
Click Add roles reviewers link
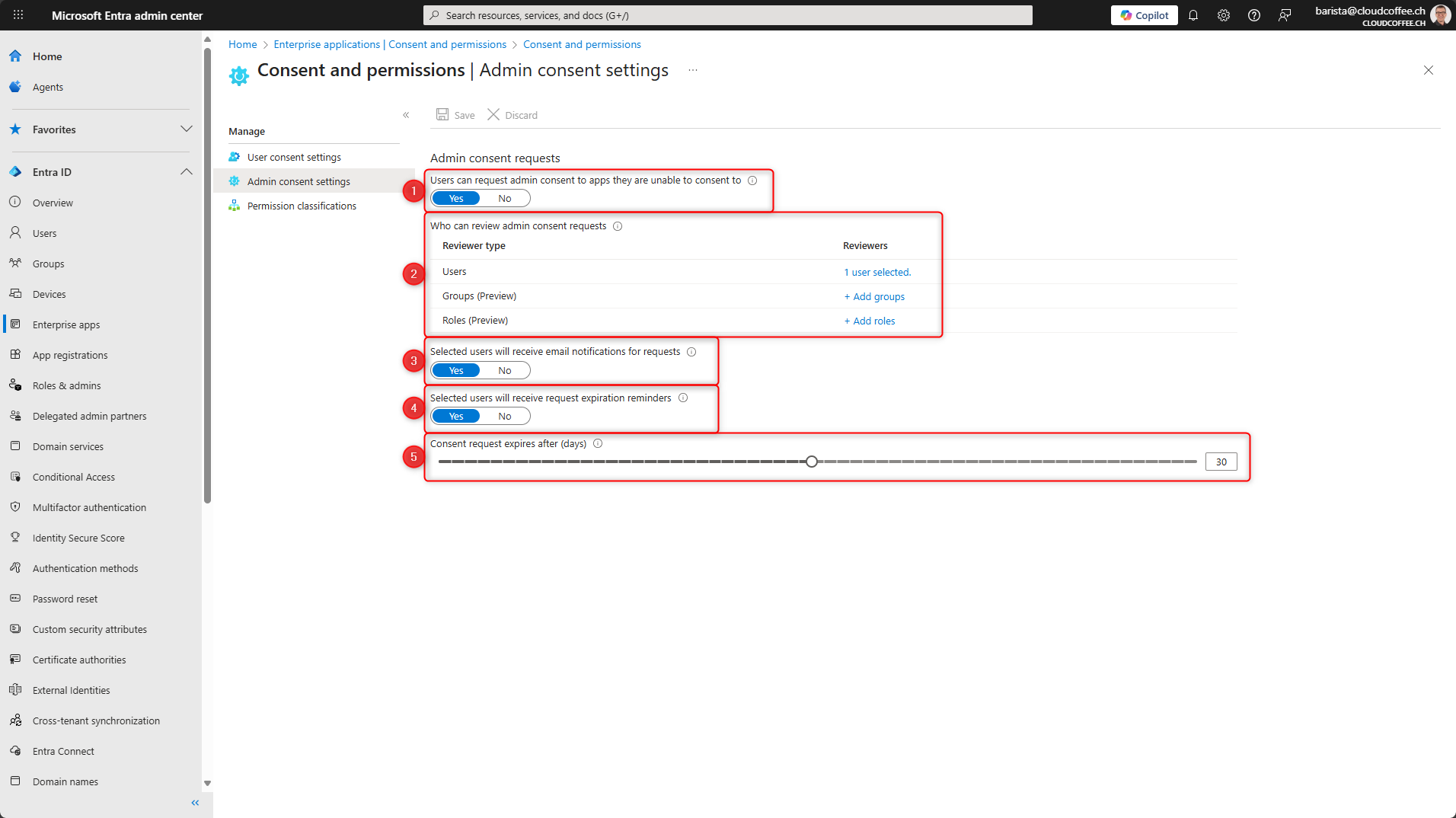[x=870, y=321]
